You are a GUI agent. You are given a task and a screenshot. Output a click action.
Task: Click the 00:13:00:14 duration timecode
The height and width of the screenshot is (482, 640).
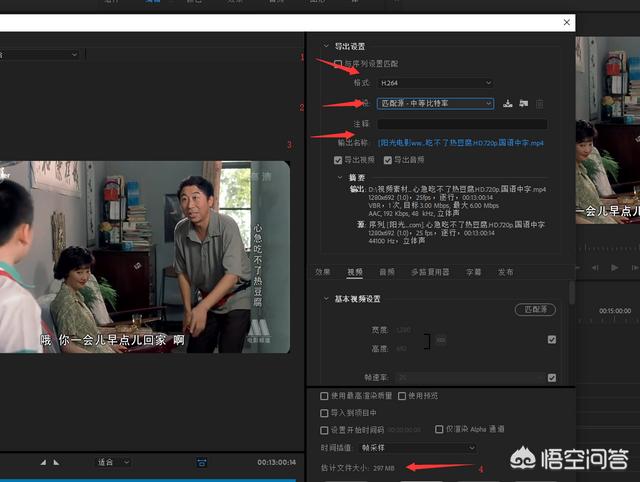click(x=276, y=462)
